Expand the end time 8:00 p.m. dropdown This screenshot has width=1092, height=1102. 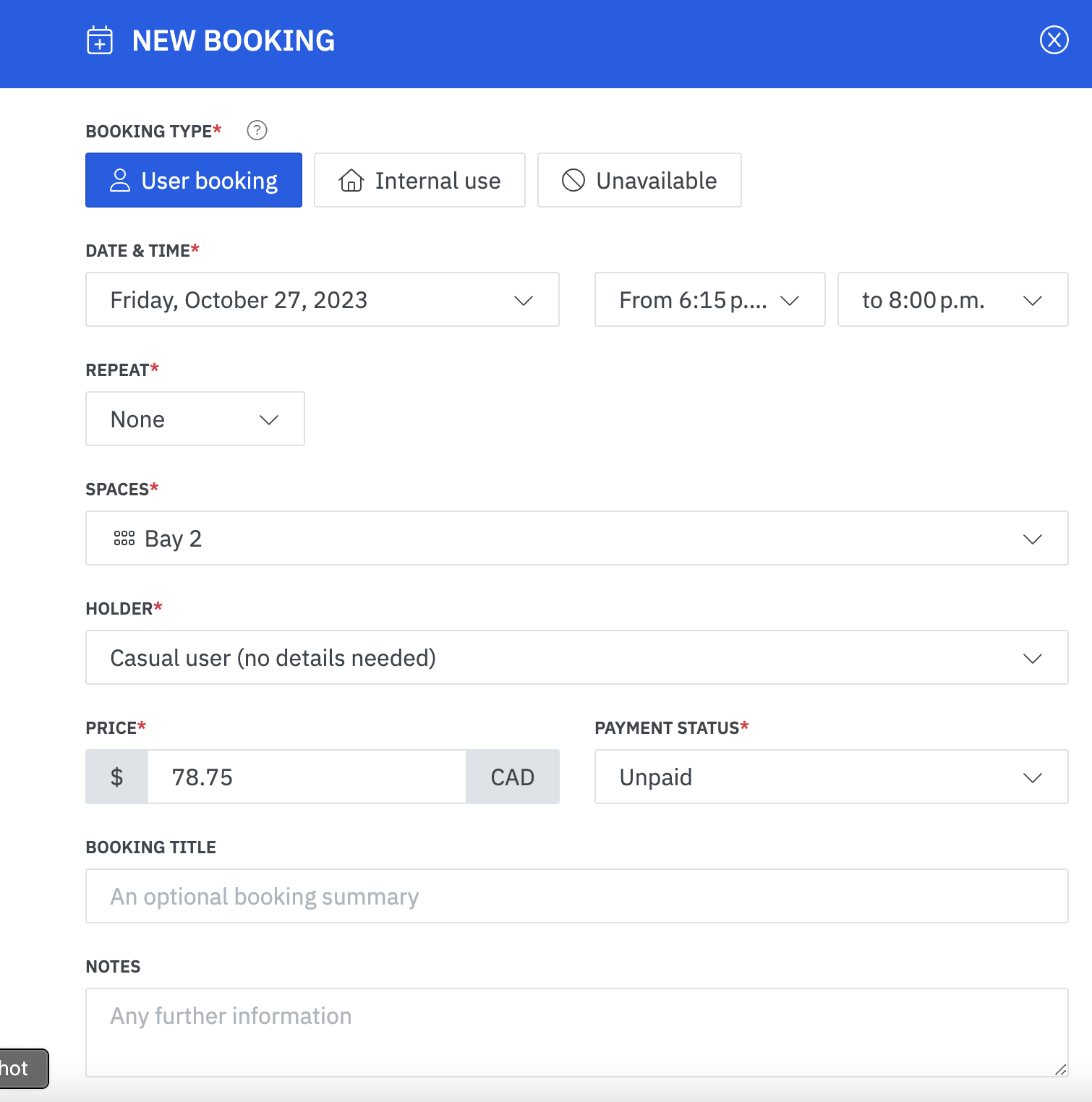pos(952,299)
